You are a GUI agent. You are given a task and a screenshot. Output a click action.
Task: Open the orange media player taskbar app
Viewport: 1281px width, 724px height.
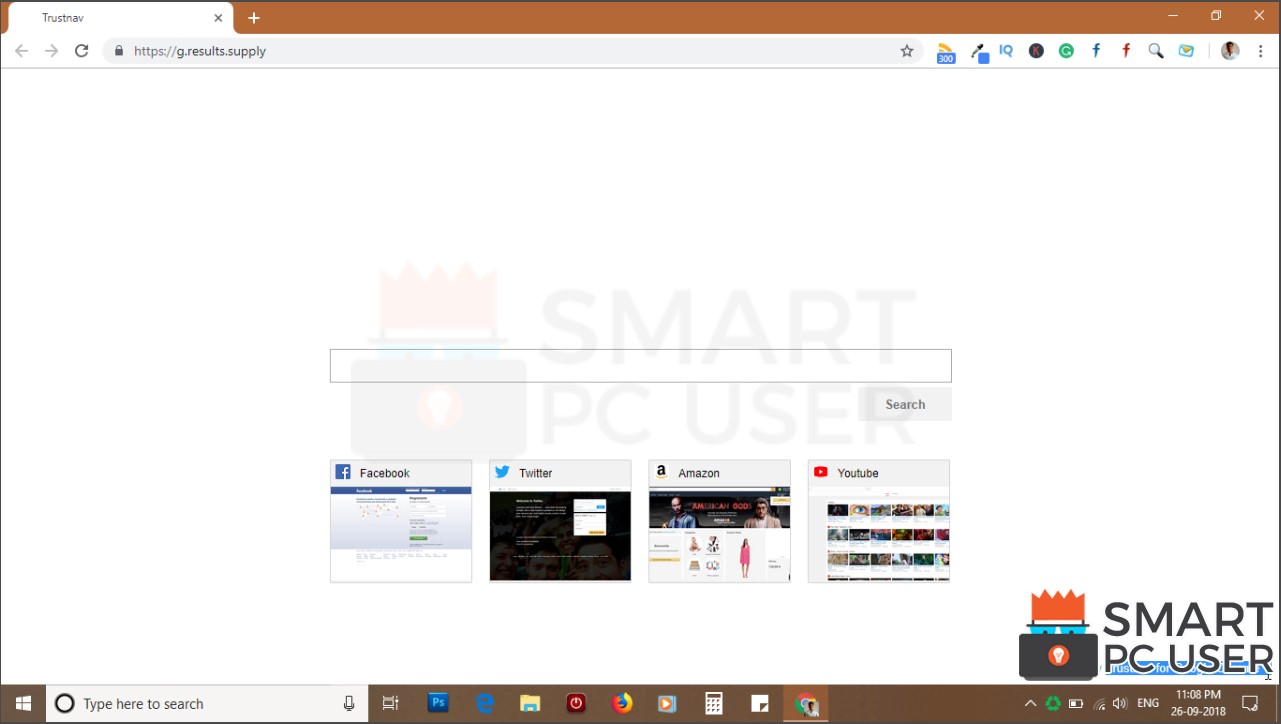[x=667, y=703]
